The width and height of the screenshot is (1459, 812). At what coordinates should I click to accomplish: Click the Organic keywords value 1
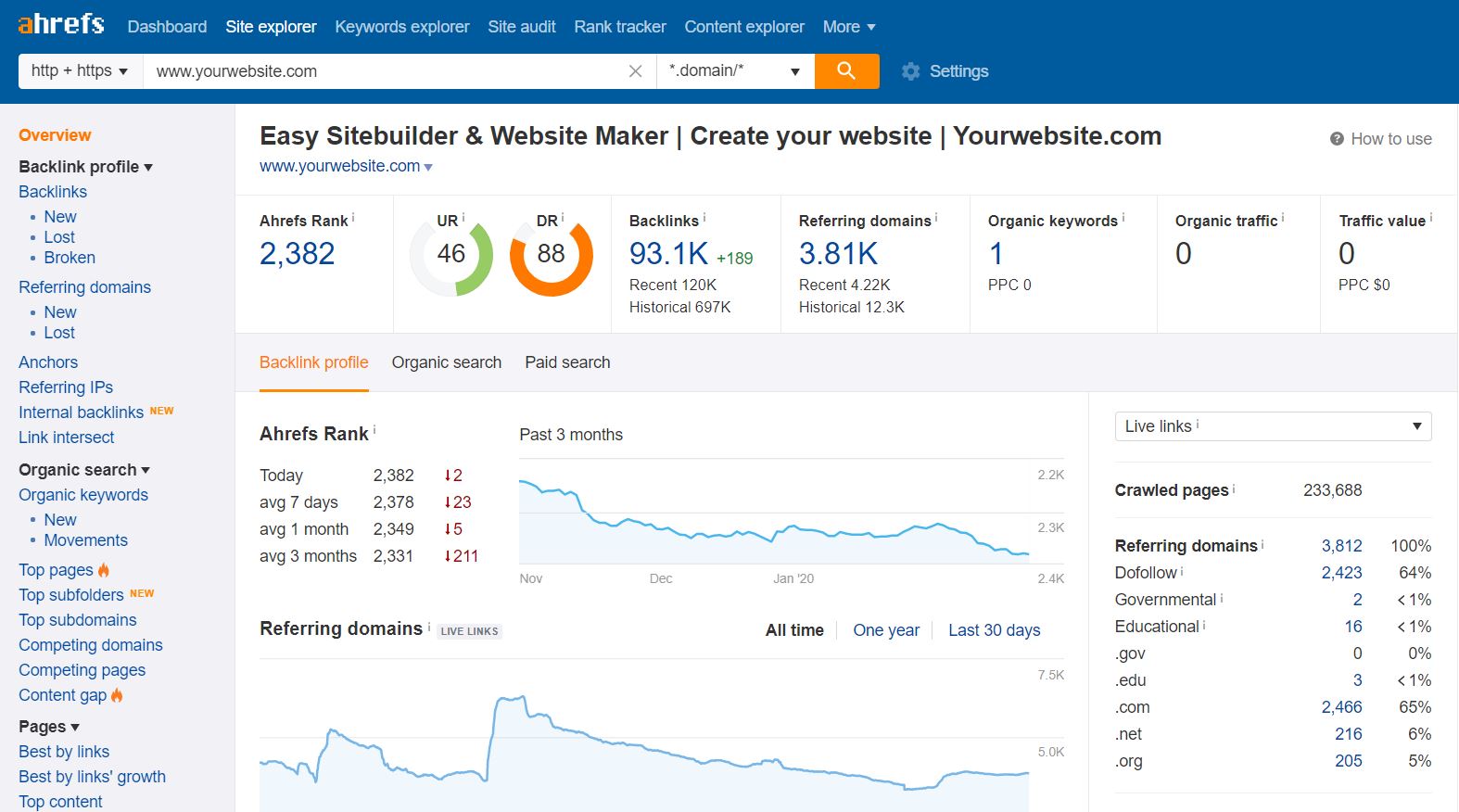(996, 253)
